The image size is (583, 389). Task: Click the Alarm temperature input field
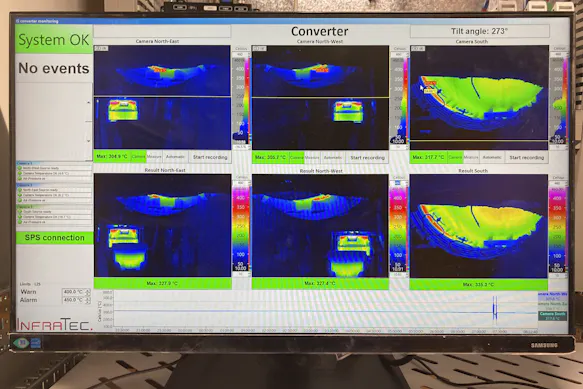74,300
